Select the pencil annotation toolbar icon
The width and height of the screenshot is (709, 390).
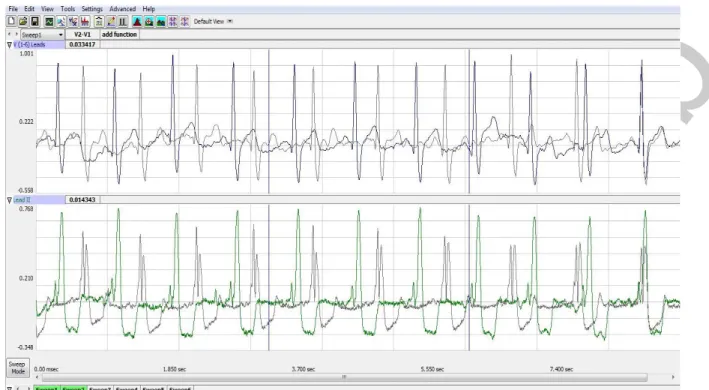click(x=110, y=21)
